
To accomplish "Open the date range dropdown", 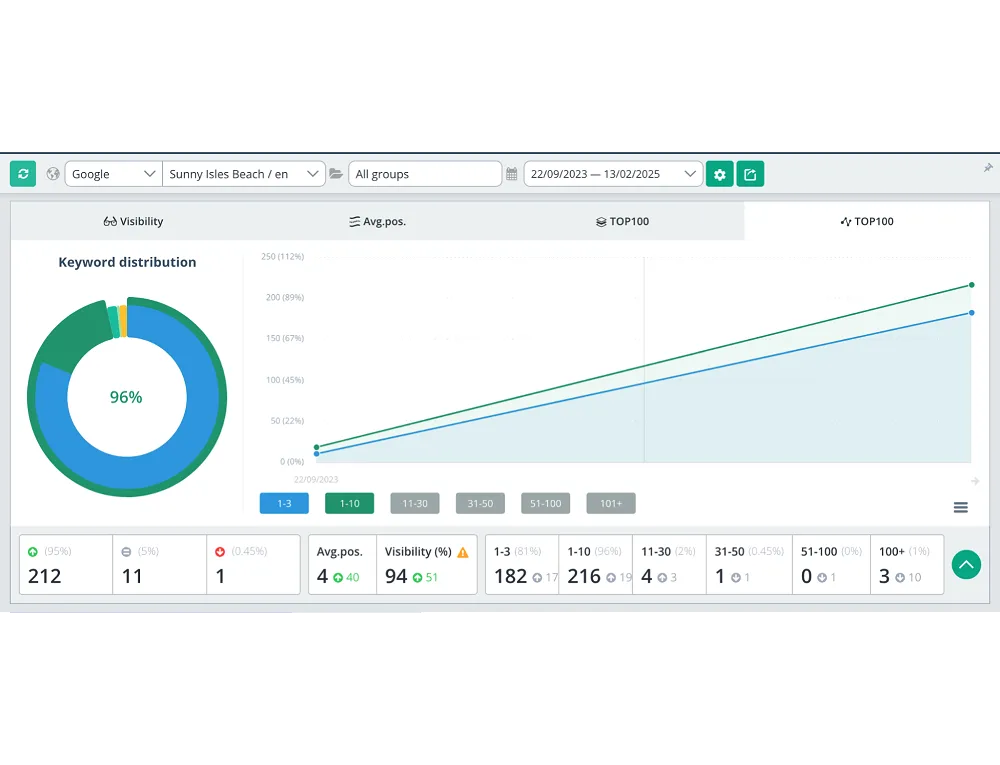I will 613,174.
